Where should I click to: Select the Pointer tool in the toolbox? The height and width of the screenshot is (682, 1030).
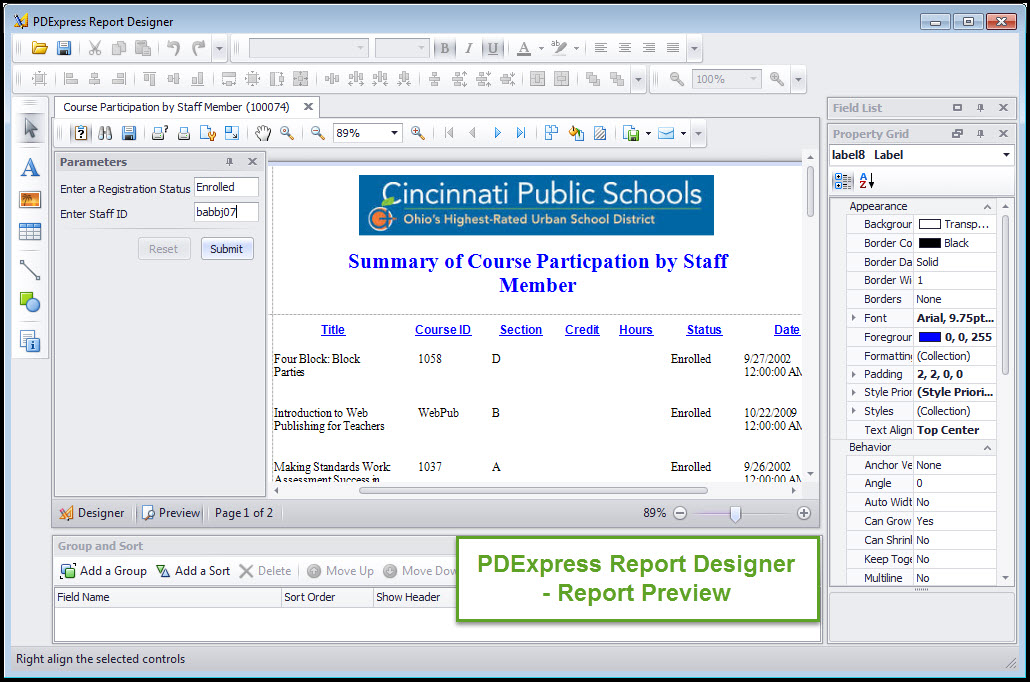(x=30, y=127)
